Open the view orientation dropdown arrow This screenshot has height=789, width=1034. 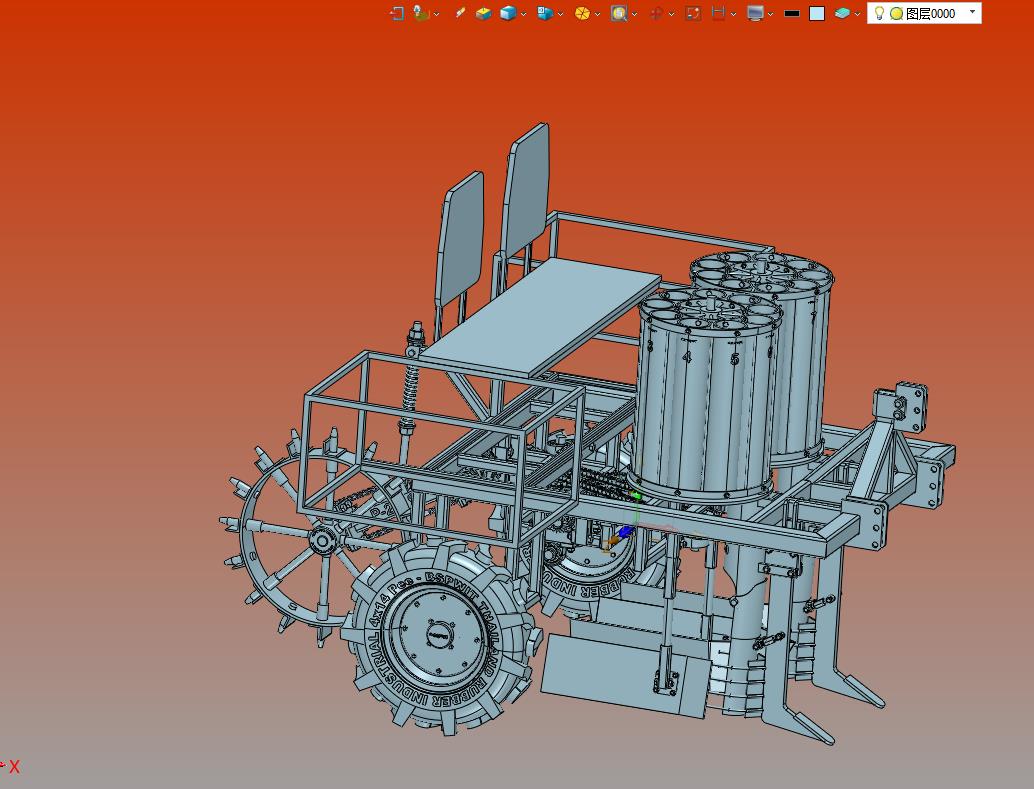[561, 14]
